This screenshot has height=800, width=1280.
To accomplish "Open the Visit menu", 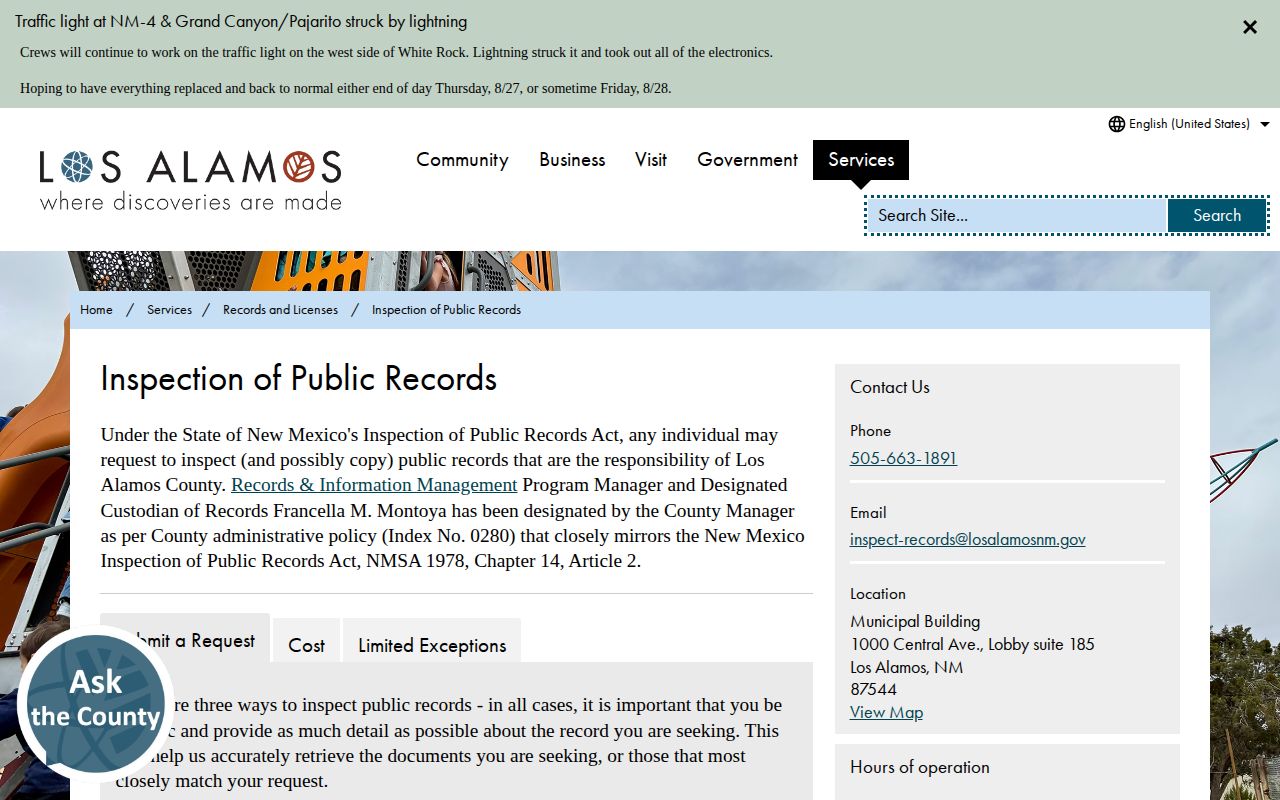I will tap(651, 160).
